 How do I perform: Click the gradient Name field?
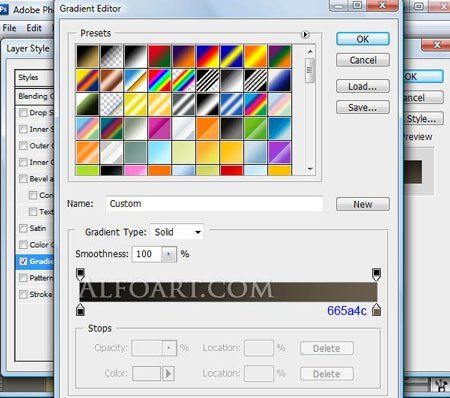(214, 204)
